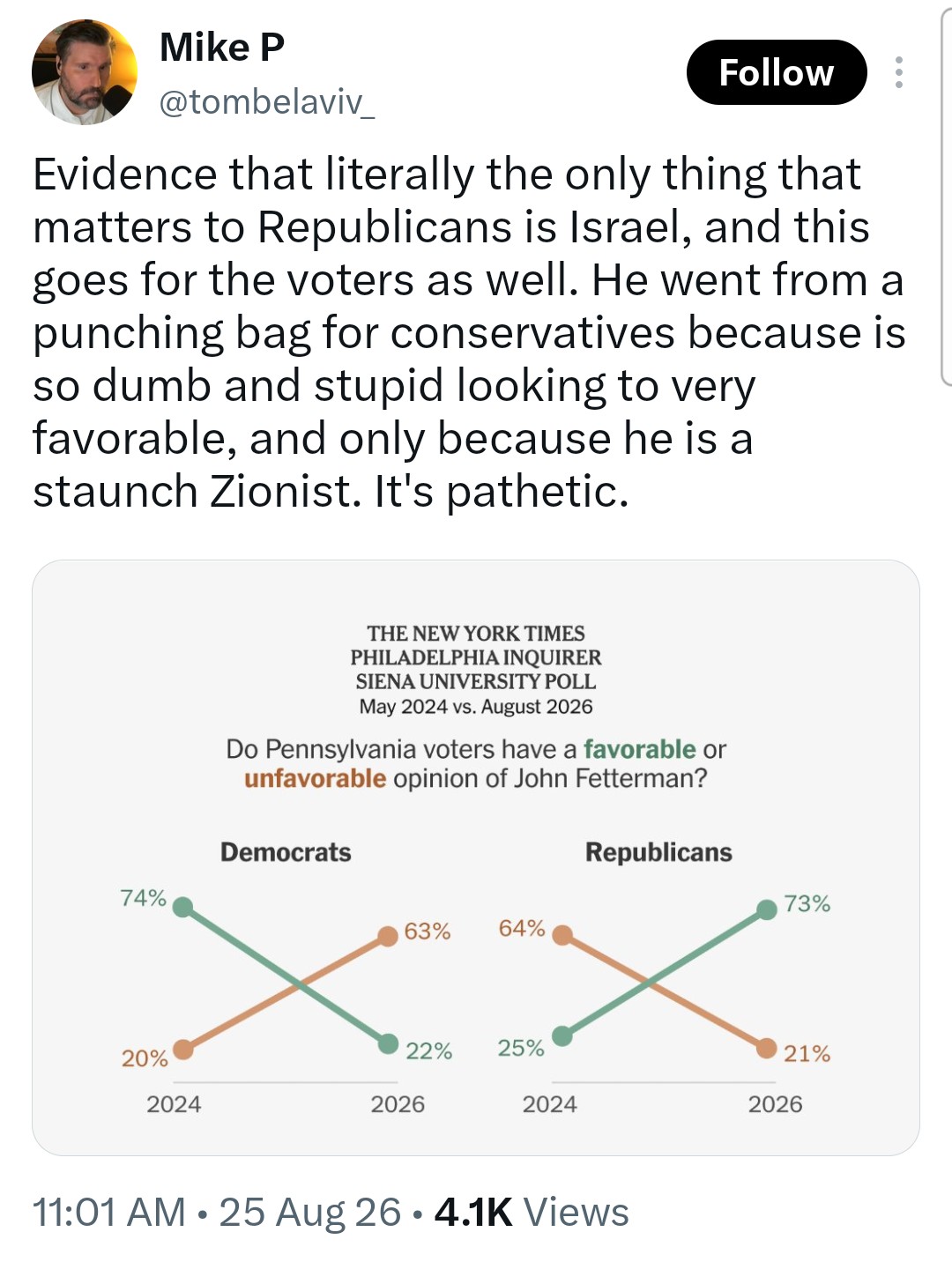Click the orange 21% Republicans data point

pyautogui.click(x=767, y=1049)
